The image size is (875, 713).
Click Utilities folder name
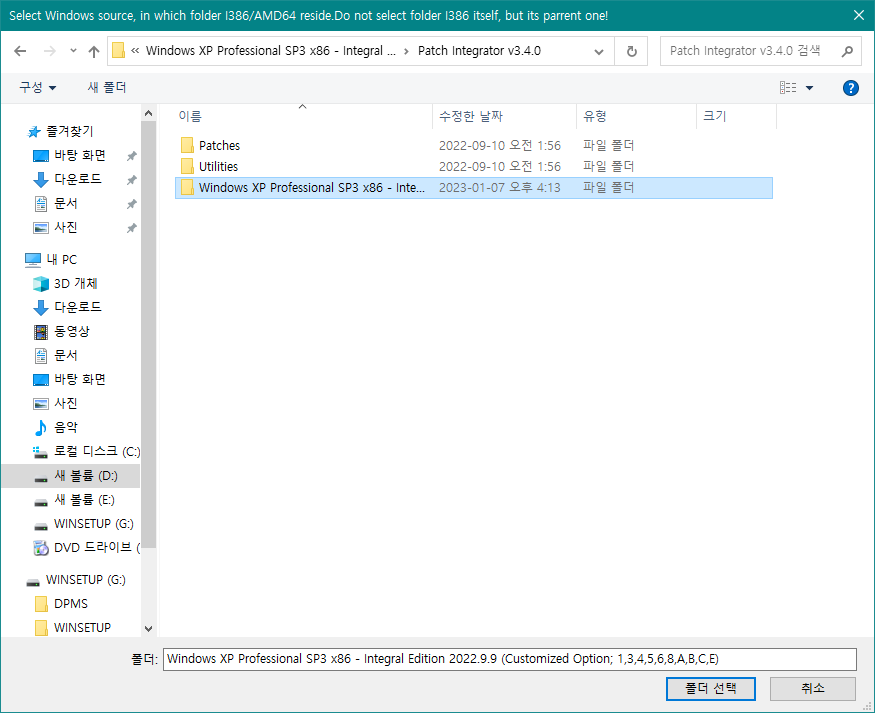[x=218, y=166]
